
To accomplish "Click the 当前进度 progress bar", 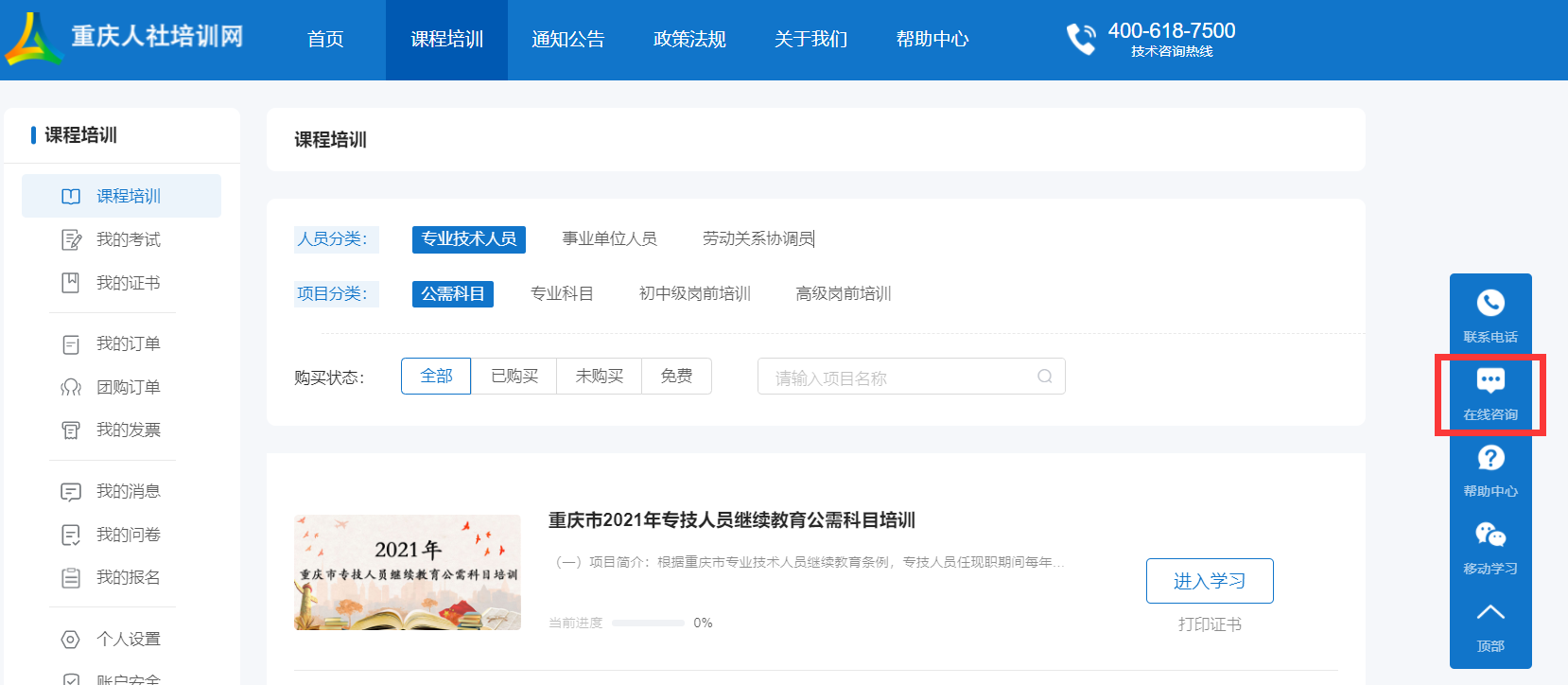I will tap(648, 623).
